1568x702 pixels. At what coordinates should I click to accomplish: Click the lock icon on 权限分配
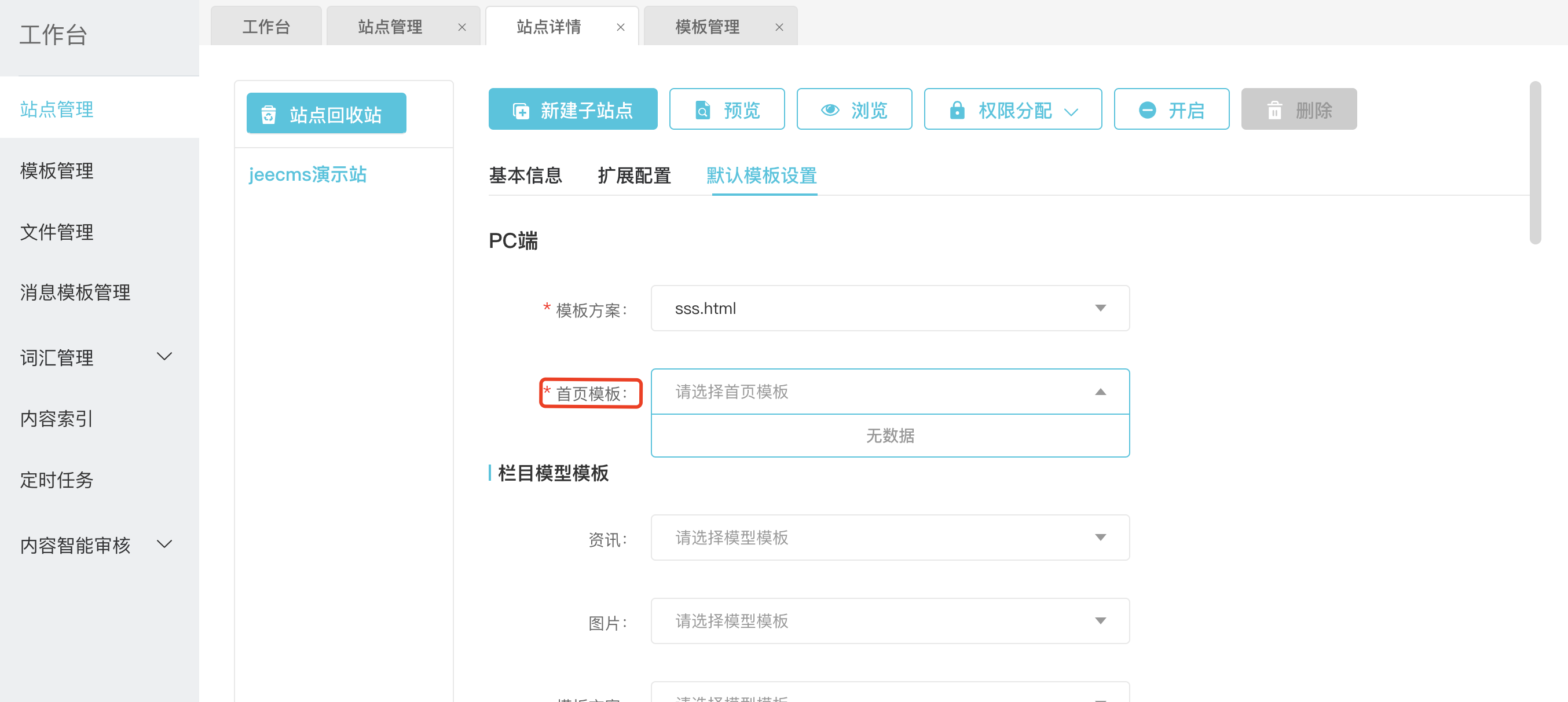[957, 110]
